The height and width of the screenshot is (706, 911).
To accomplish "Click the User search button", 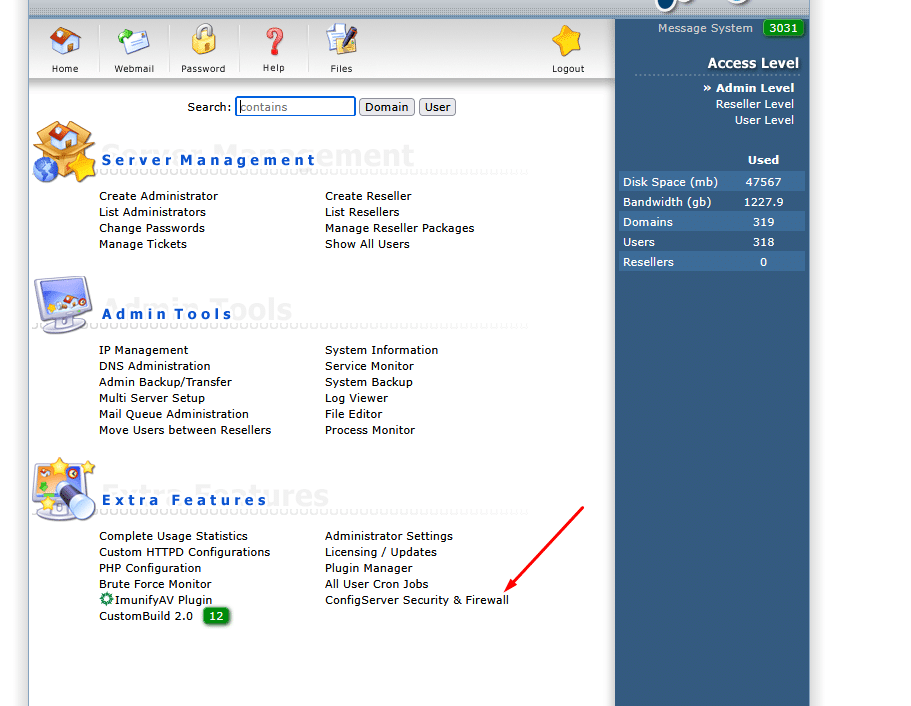I will click(x=437, y=107).
